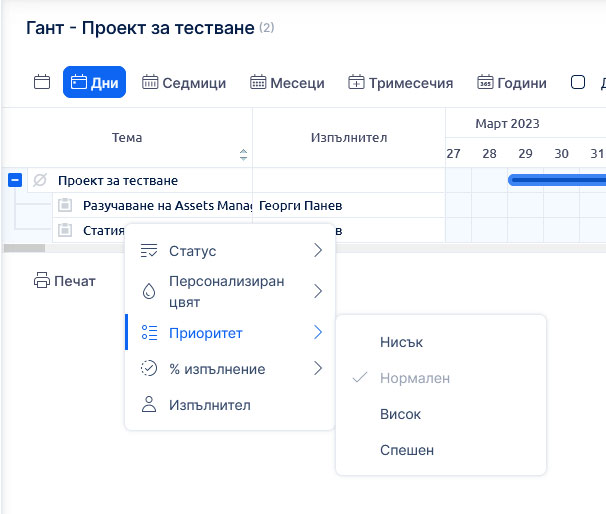Image resolution: width=606 pixels, height=514 pixels.
Task: Sort by the Тема column arrows
Action: (243, 155)
